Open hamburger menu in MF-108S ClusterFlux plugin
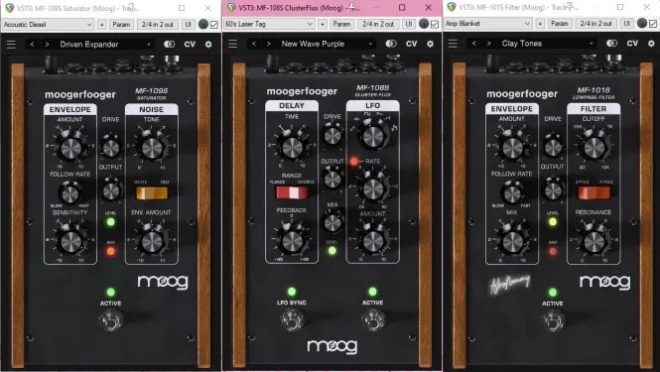Image resolution: width=660 pixels, height=372 pixels. coord(232,44)
